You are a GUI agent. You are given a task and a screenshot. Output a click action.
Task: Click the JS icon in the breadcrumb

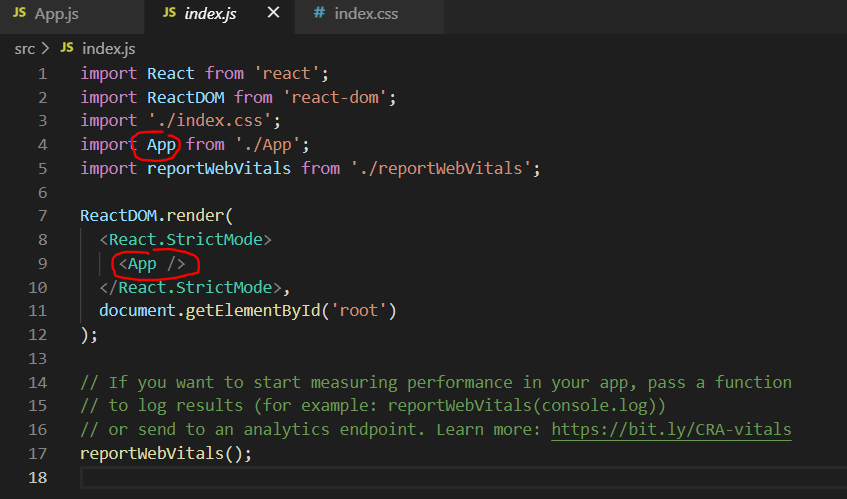click(67, 48)
